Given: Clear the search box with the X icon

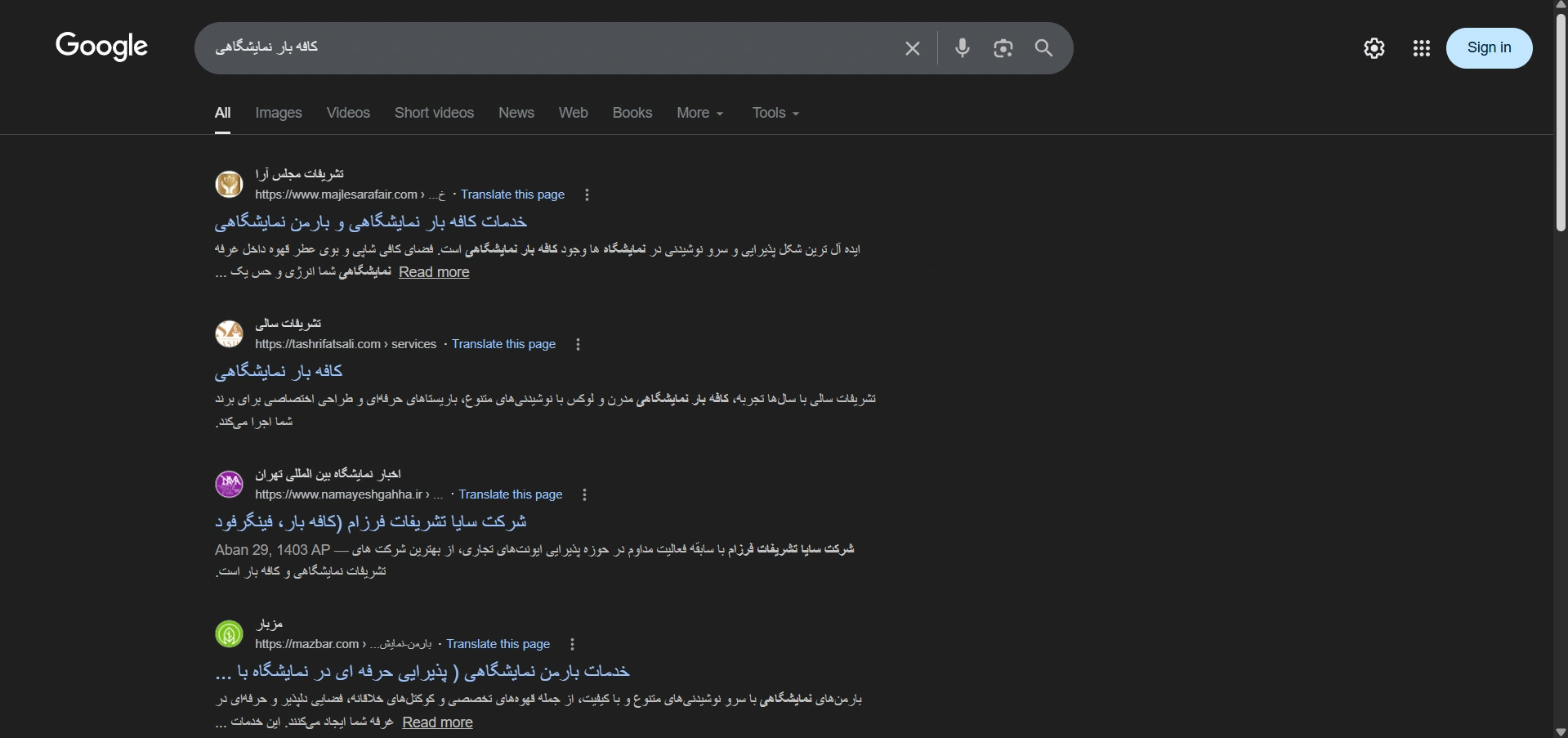Looking at the screenshot, I should point(913,48).
